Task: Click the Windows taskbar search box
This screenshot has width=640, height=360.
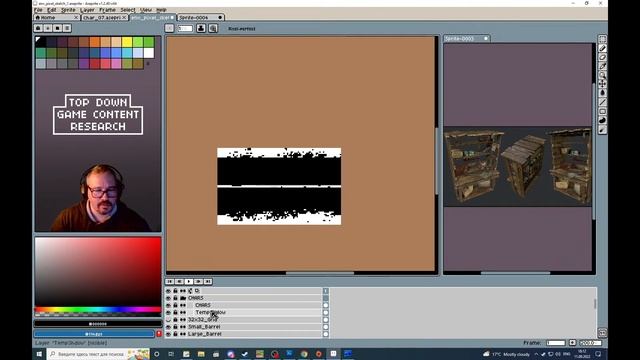Action: (x=98, y=354)
